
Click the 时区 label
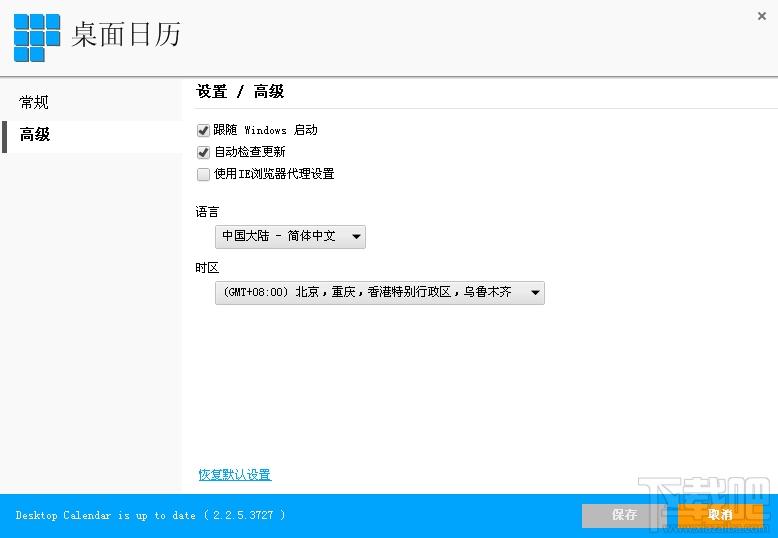207,268
